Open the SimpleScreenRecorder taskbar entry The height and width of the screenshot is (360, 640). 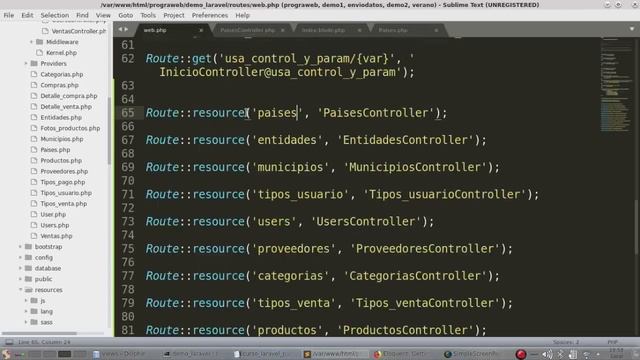pos(471,354)
